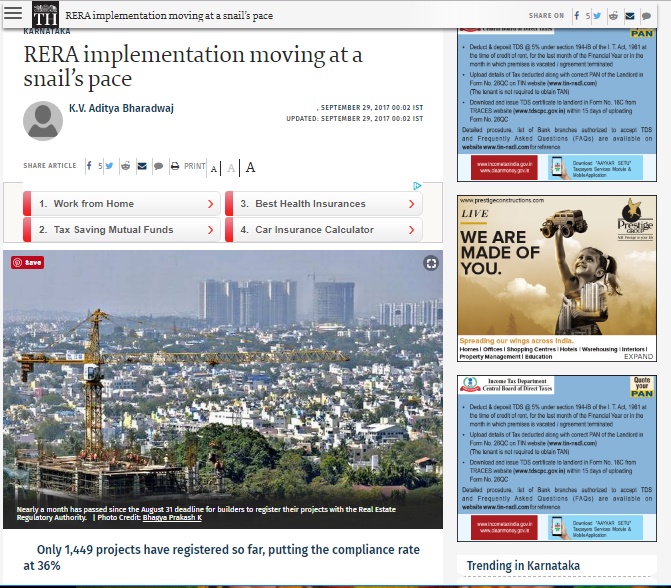
Task: Click the AdChoices icon above ad links
Action: pyautogui.click(x=417, y=186)
